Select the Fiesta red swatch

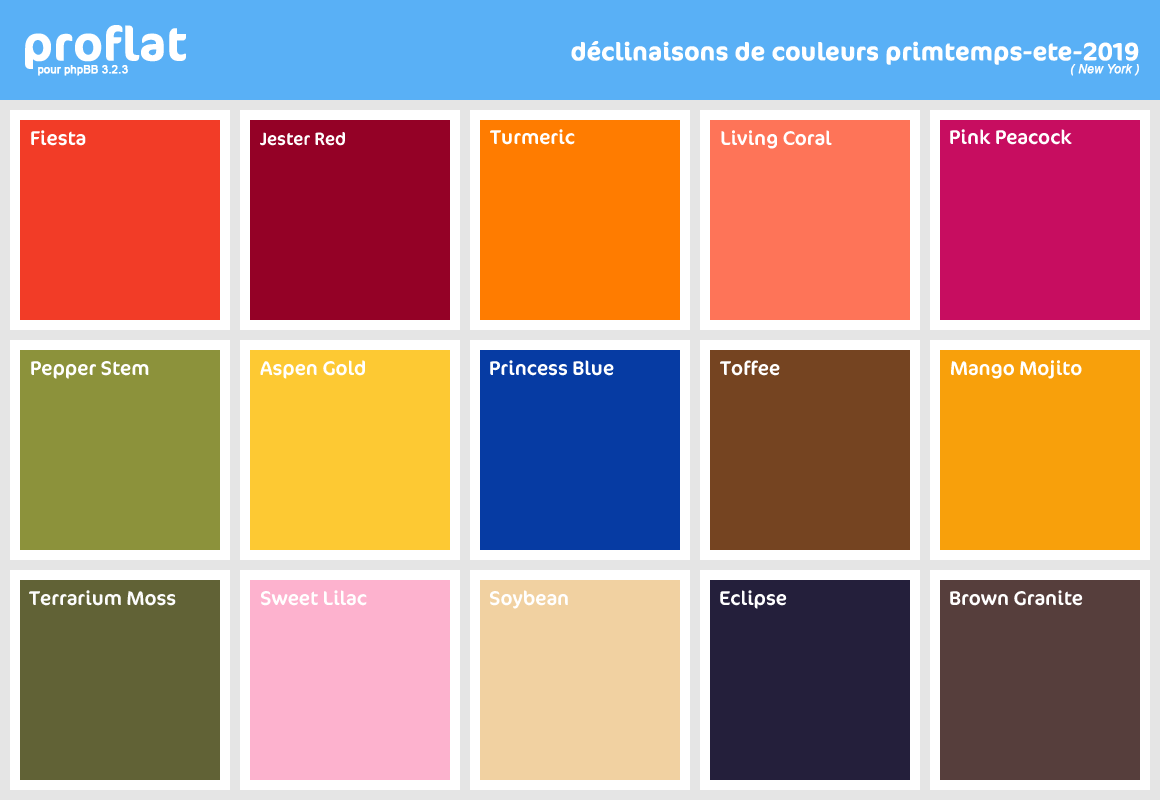tap(120, 220)
